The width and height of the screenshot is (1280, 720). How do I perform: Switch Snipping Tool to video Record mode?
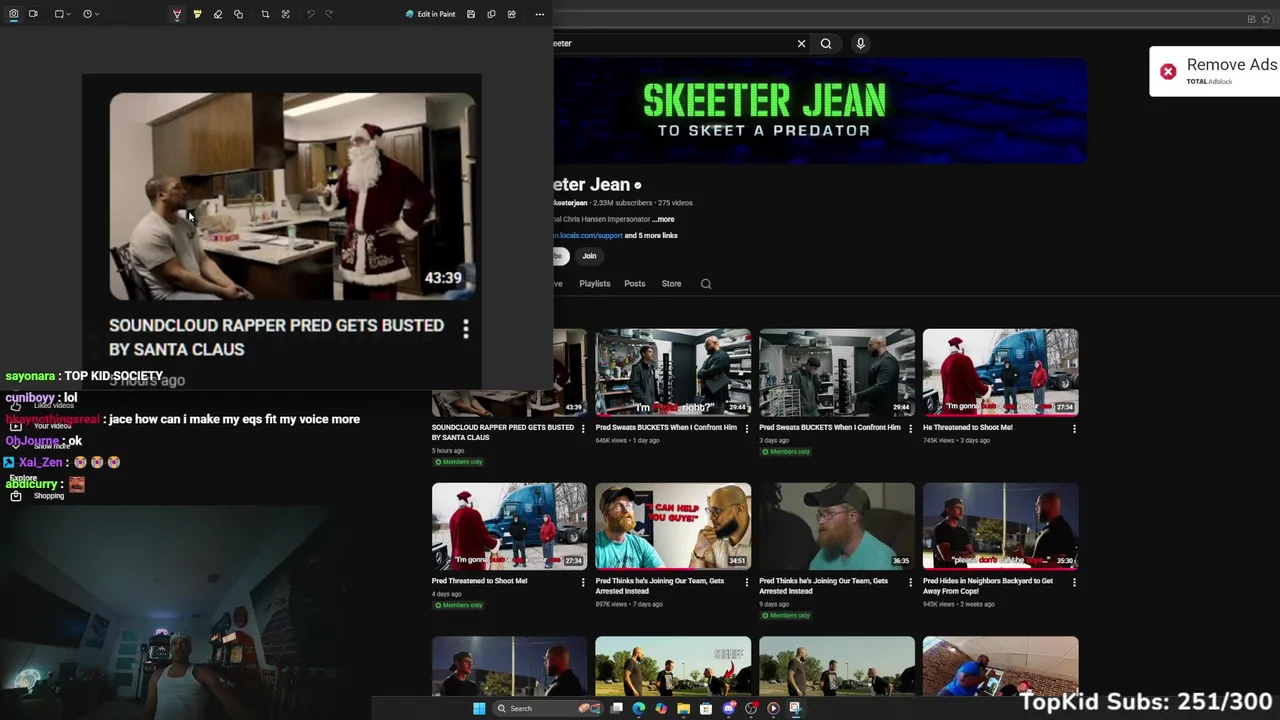pos(33,14)
